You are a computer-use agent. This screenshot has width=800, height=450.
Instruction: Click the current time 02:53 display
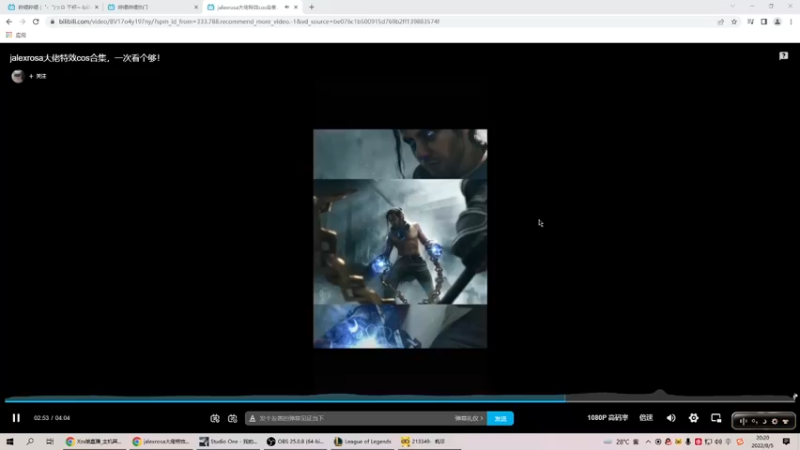tap(41, 418)
